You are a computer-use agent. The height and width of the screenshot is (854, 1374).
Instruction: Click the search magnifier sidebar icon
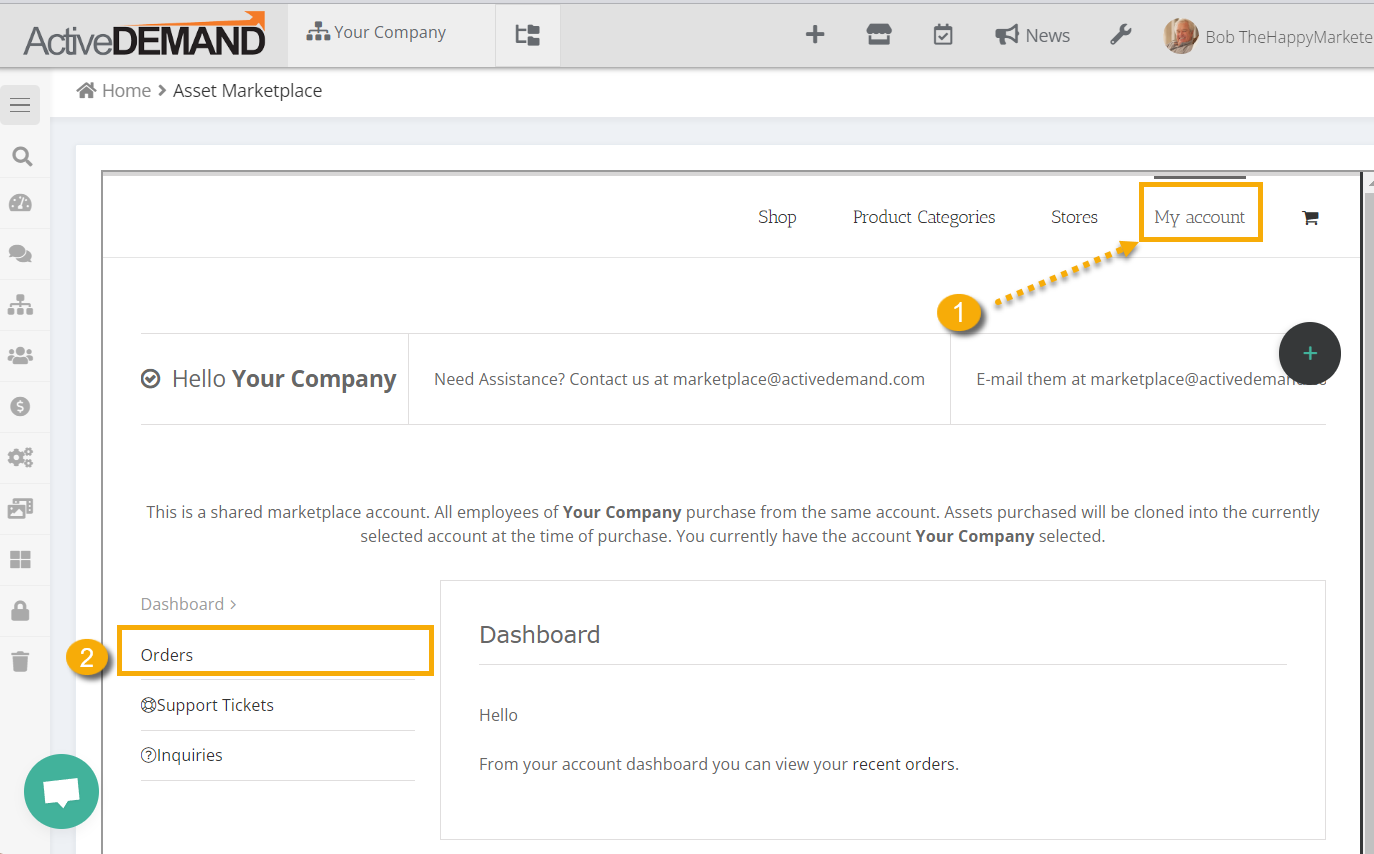[x=20, y=156]
